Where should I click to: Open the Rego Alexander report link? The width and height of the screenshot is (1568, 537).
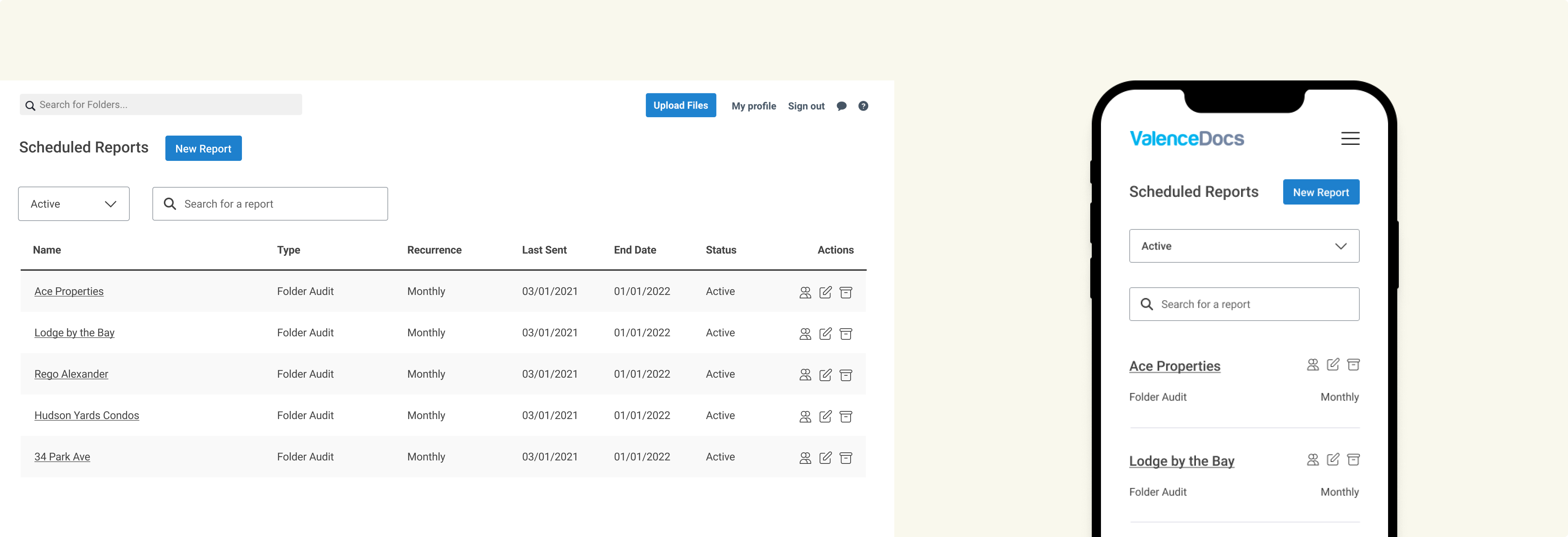click(71, 375)
